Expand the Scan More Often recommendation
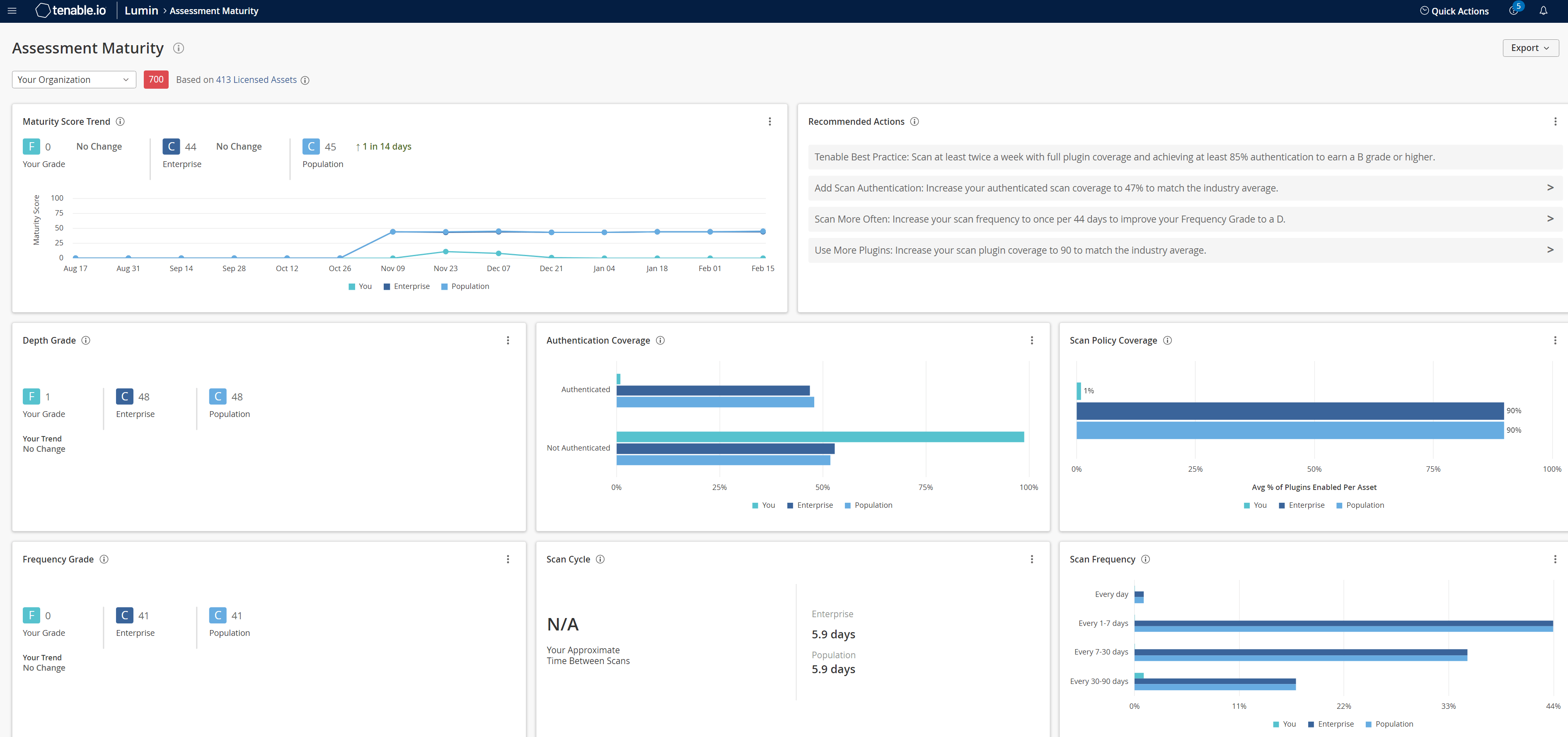The width and height of the screenshot is (1568, 737). [x=1550, y=219]
